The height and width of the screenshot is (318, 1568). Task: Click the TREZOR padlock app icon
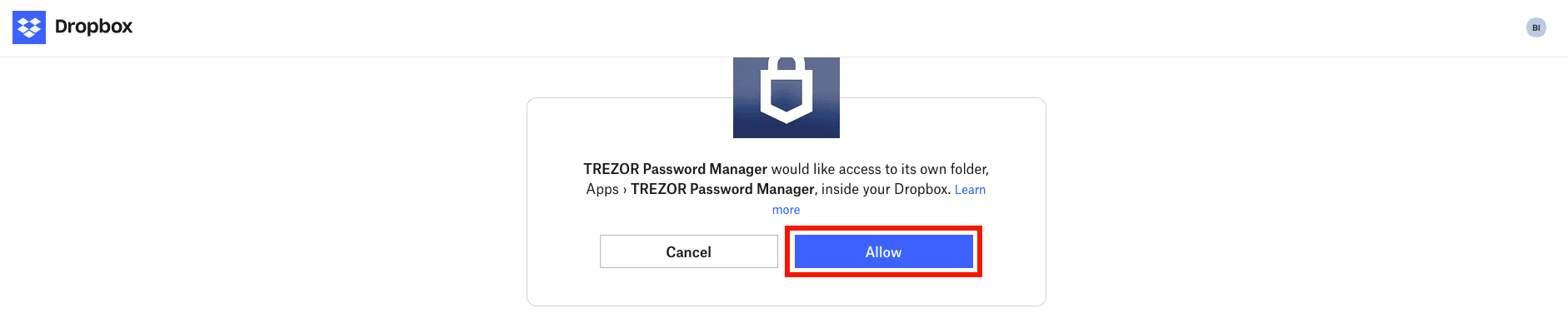(x=786, y=97)
